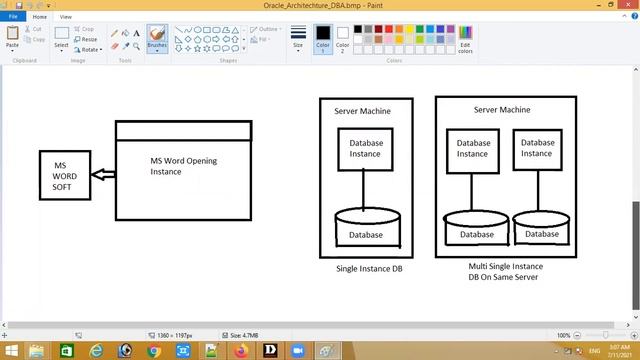Click the zoom in plus button

pos(634,336)
